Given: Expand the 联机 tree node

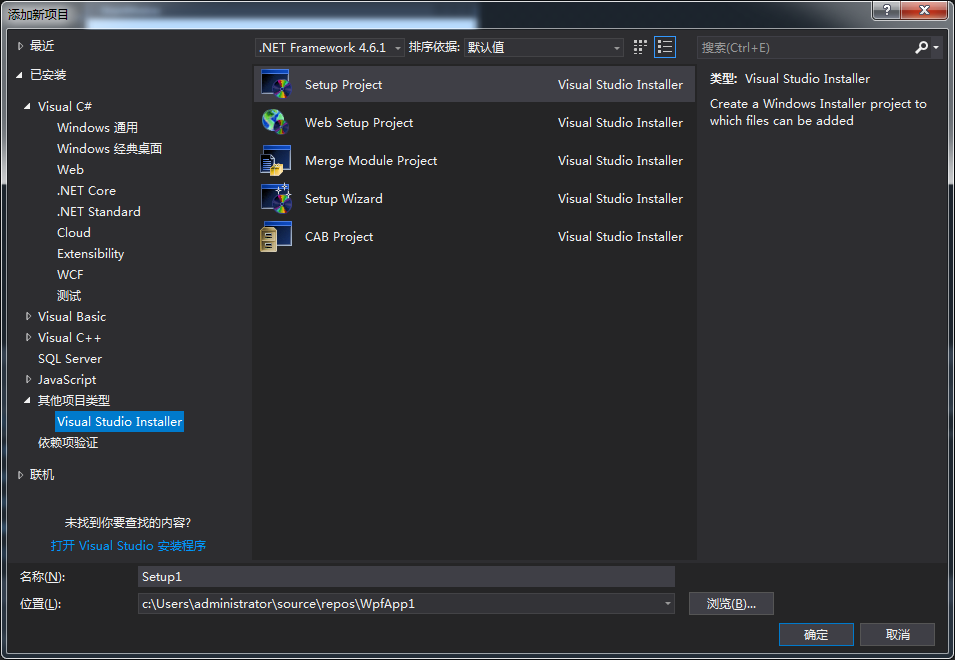Looking at the screenshot, I should 20,474.
